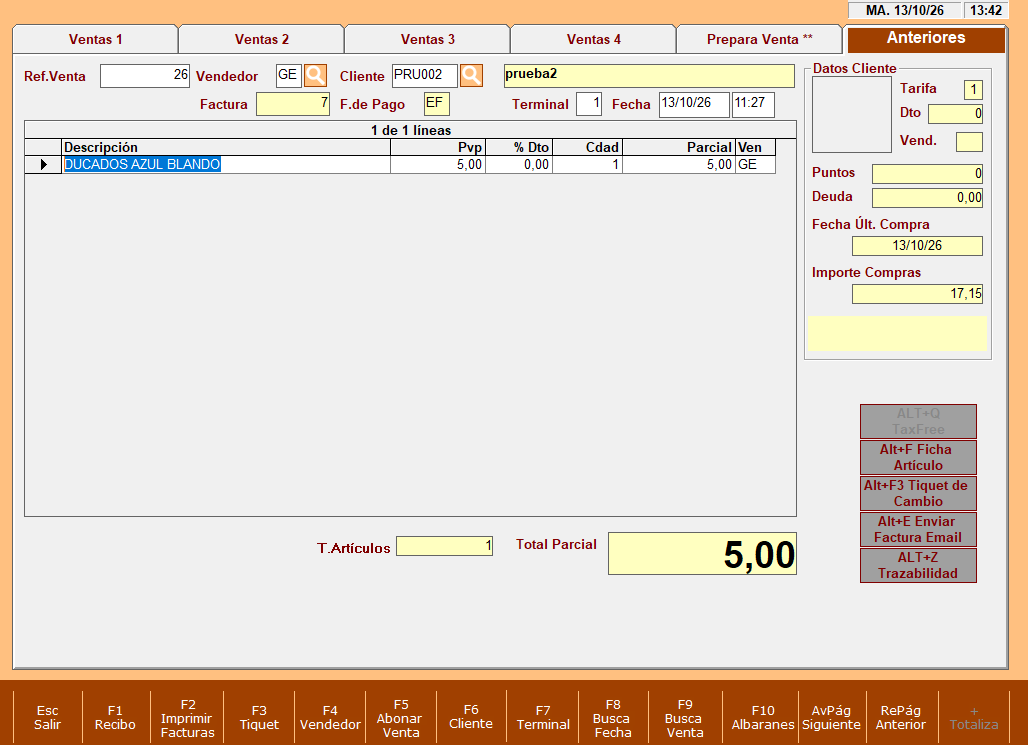
Task: Click F9 Busca Venta
Action: 684,717
